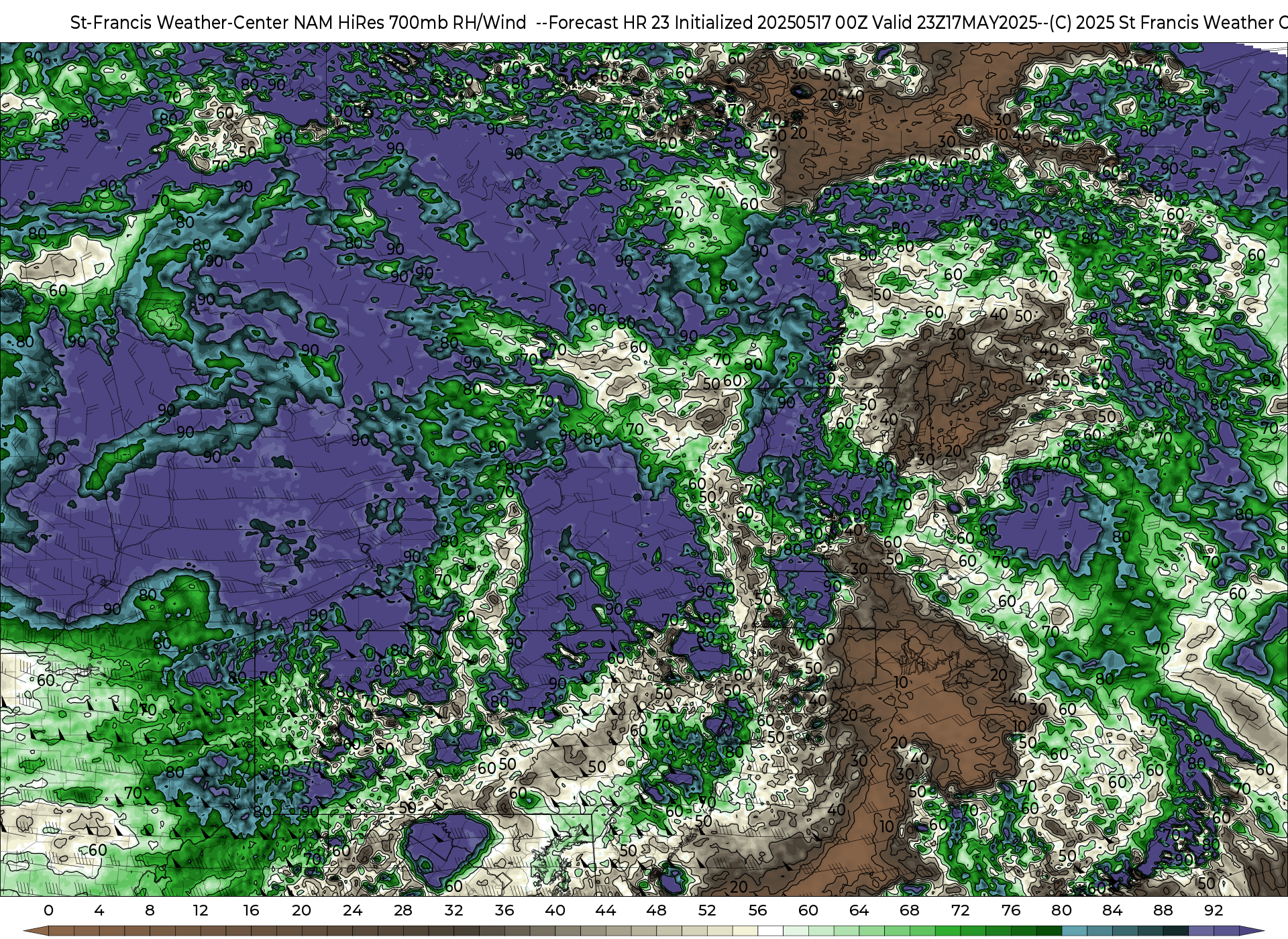Click legend tick label '76'
This screenshot has height=939, width=1288.
point(1011,911)
